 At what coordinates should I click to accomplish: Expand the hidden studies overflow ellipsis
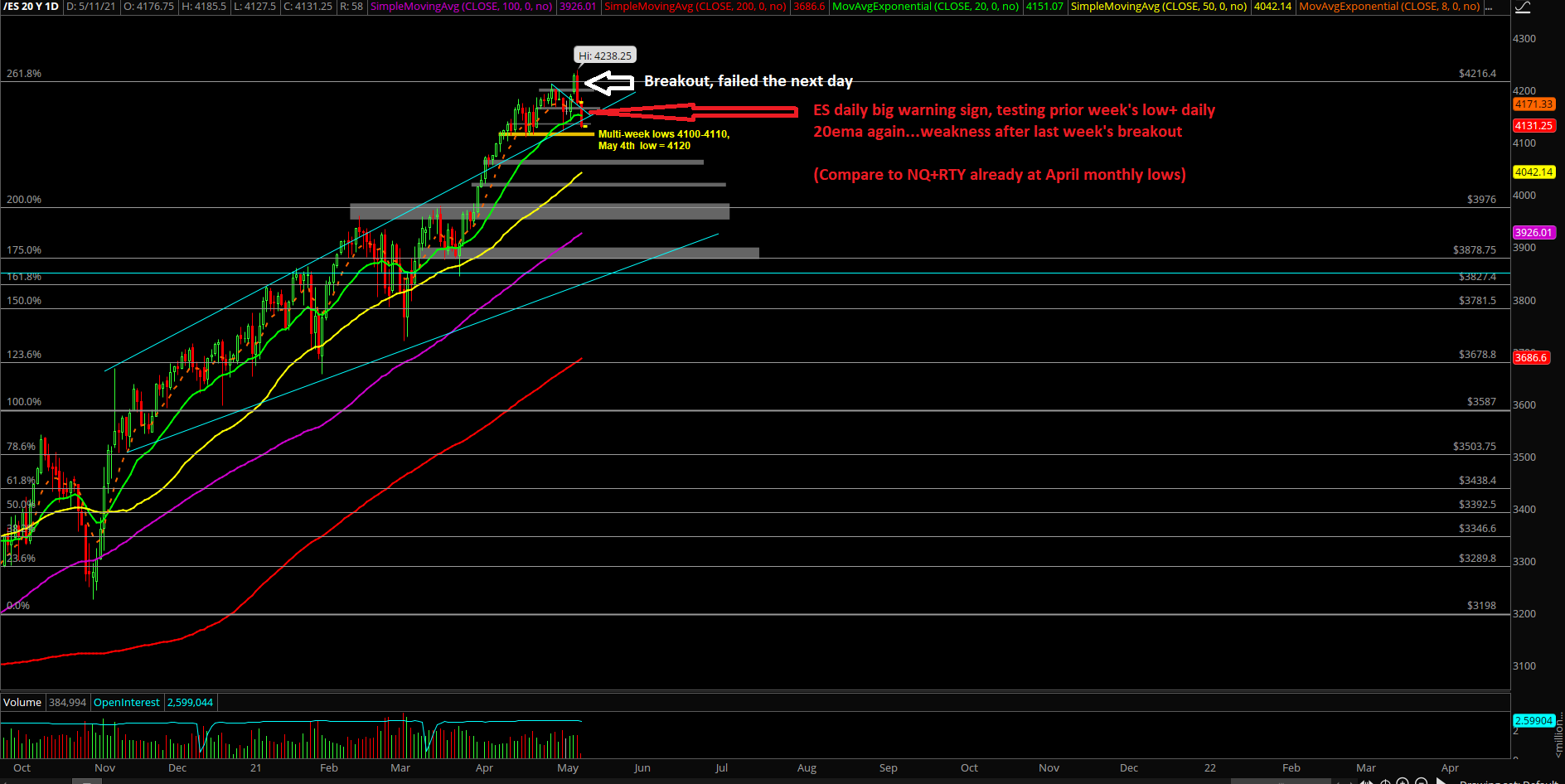1489,7
